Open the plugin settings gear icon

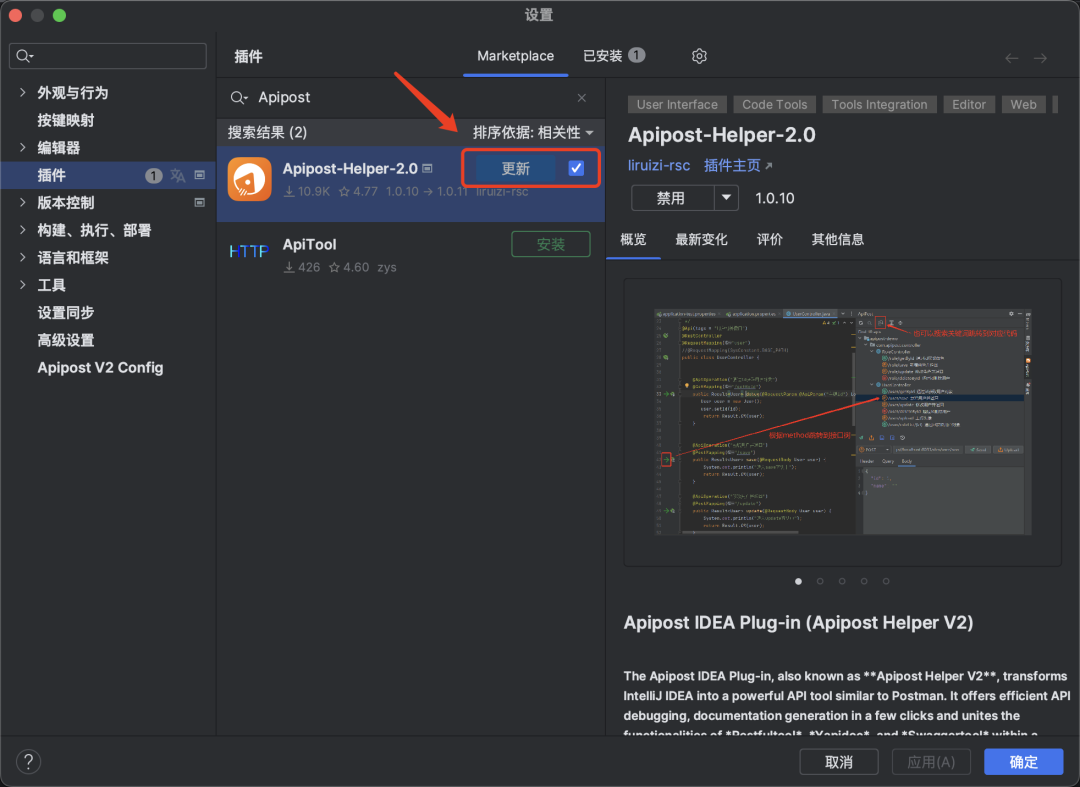tap(699, 56)
